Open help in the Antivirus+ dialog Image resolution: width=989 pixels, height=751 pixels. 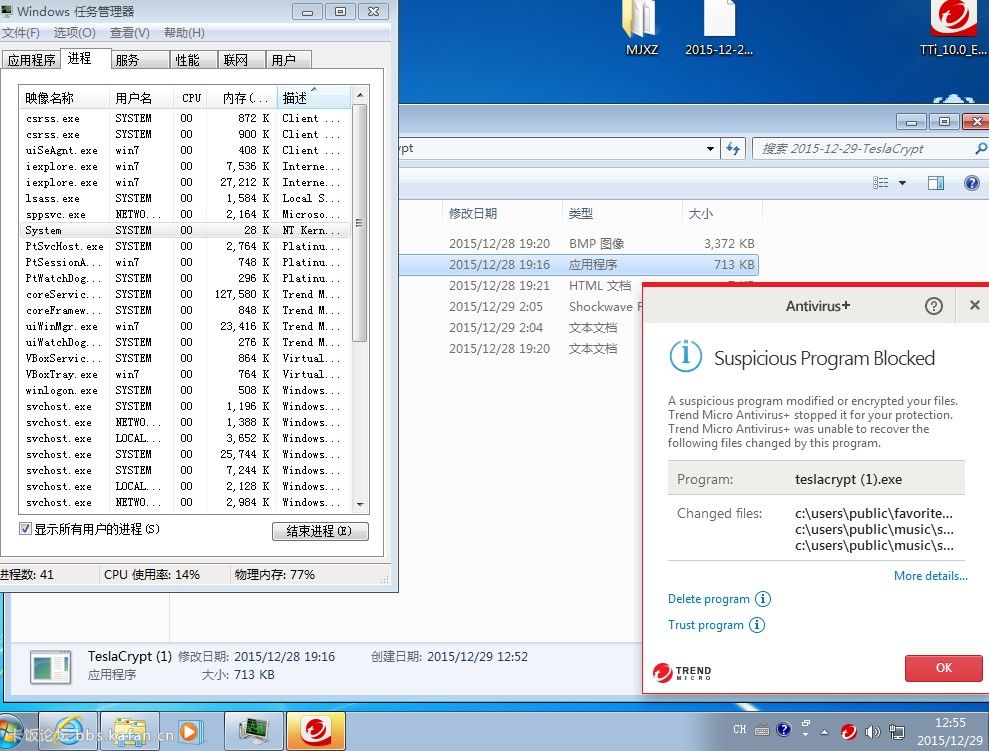point(933,306)
